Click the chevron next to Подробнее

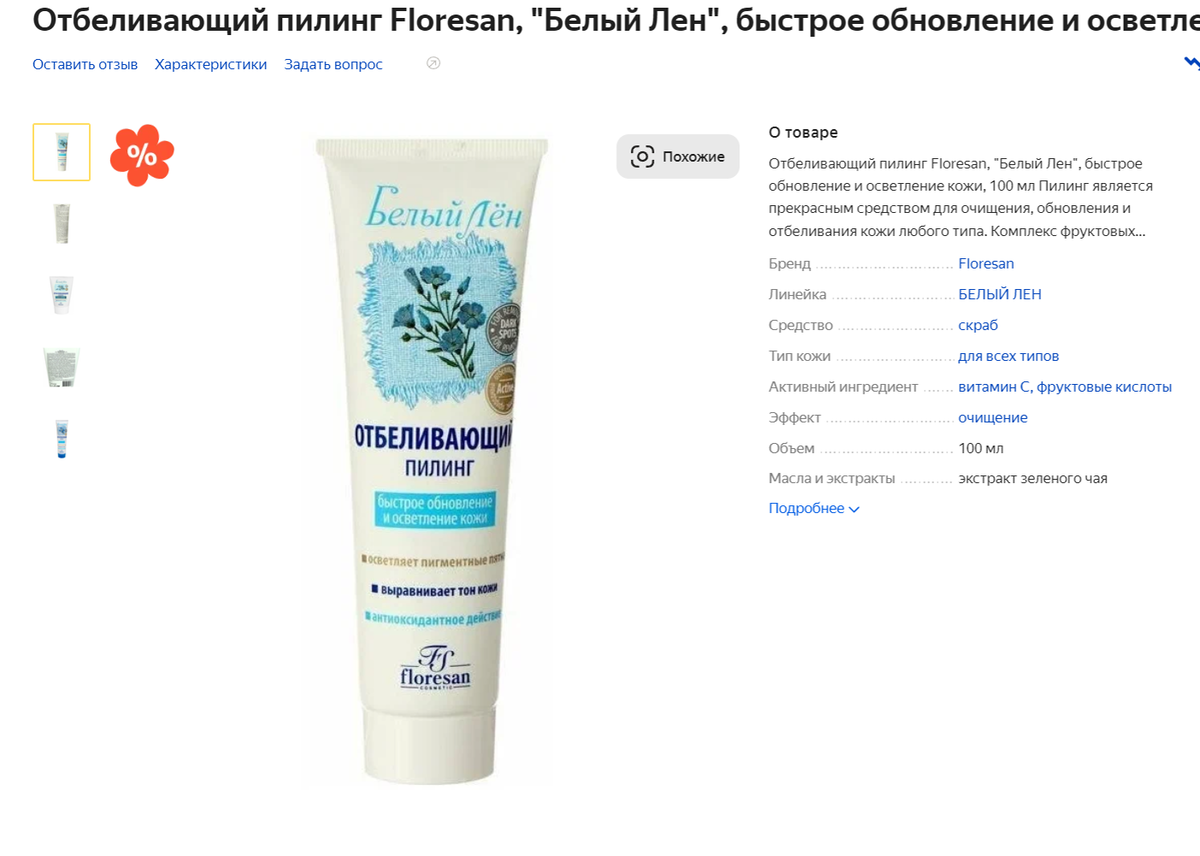854,509
